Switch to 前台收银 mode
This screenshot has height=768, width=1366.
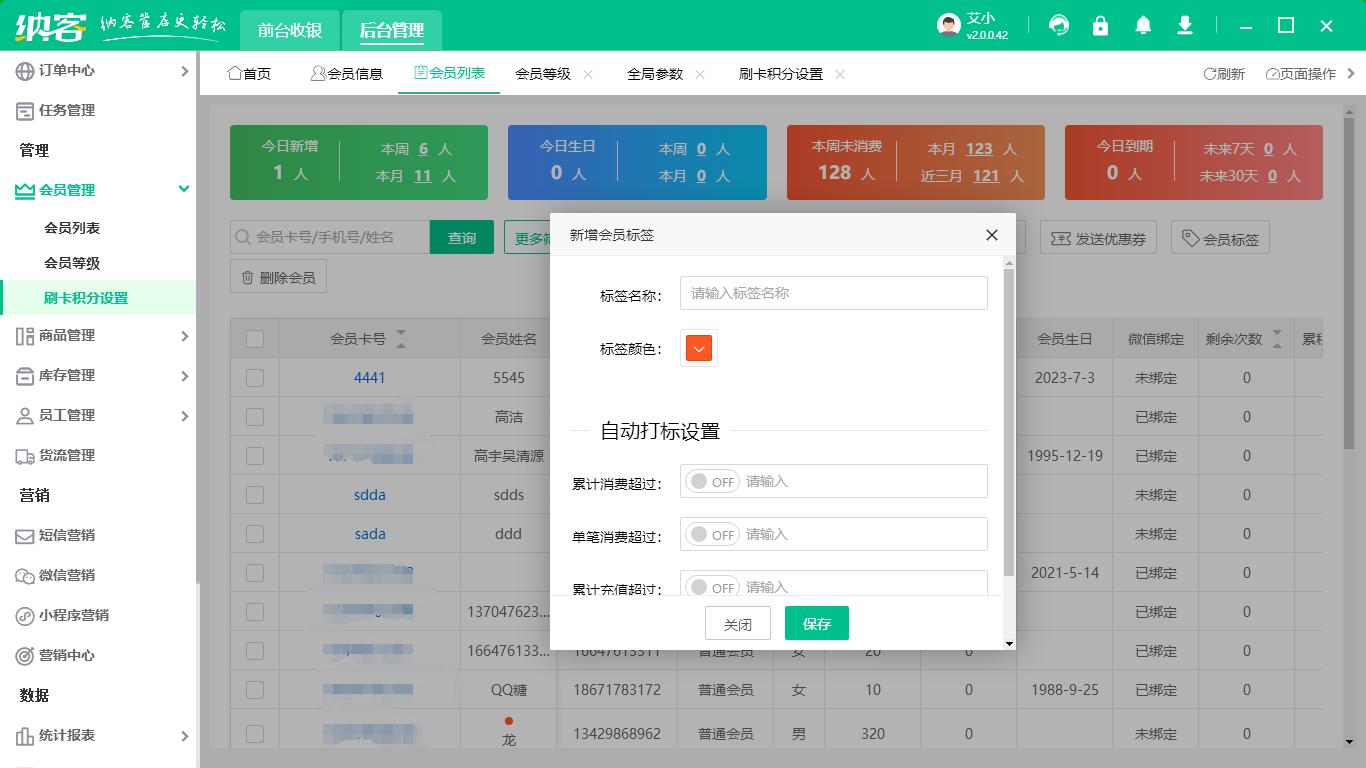(x=289, y=30)
